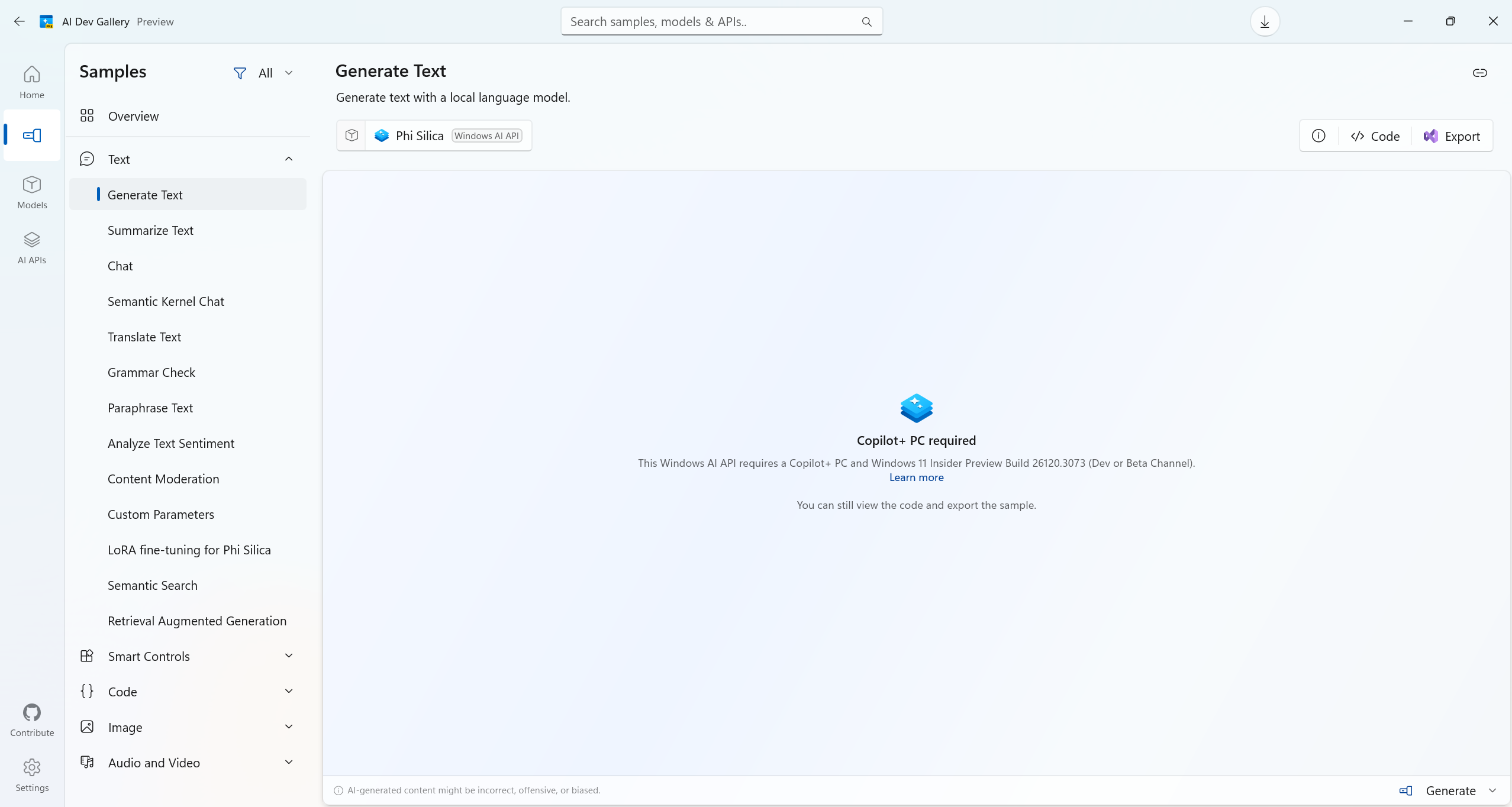The height and width of the screenshot is (807, 1512).
Task: Follow the Learn more link
Action: 916,477
